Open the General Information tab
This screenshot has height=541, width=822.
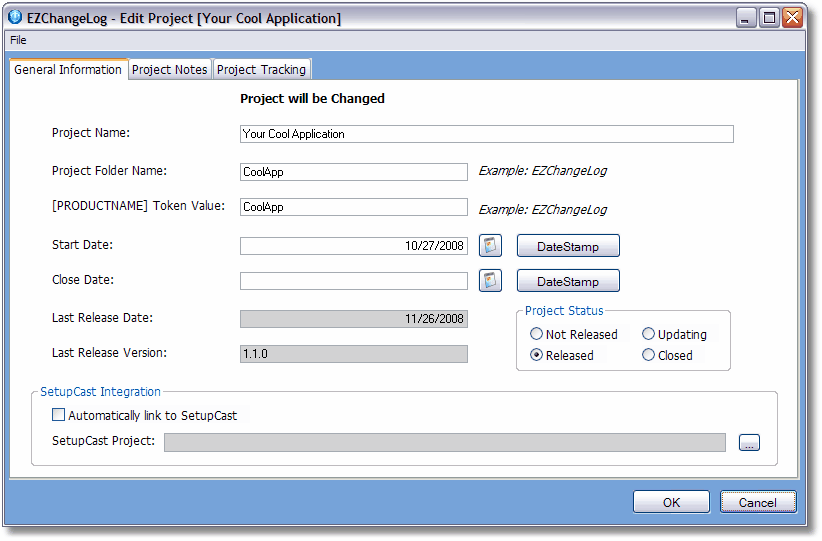click(x=68, y=70)
